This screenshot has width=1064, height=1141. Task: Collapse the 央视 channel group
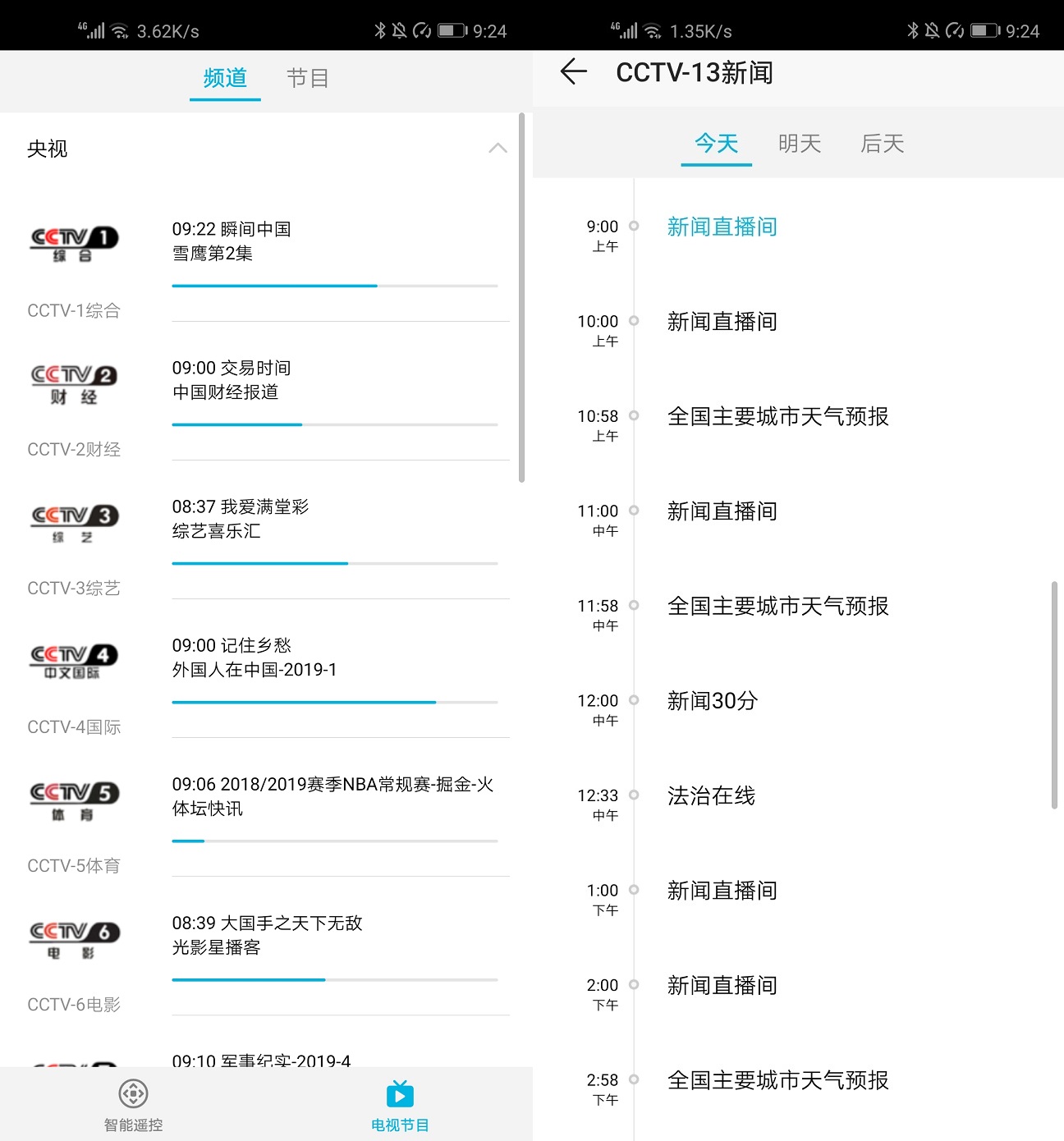pos(496,148)
